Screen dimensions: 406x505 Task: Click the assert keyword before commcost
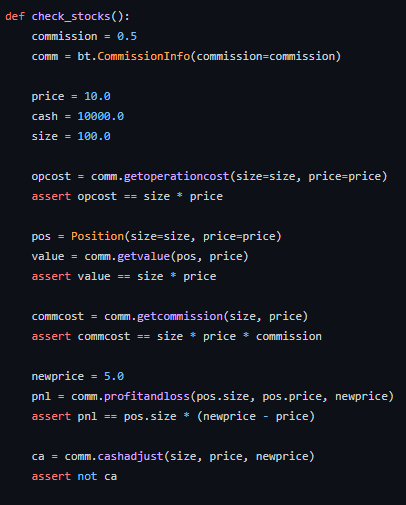(x=51, y=336)
